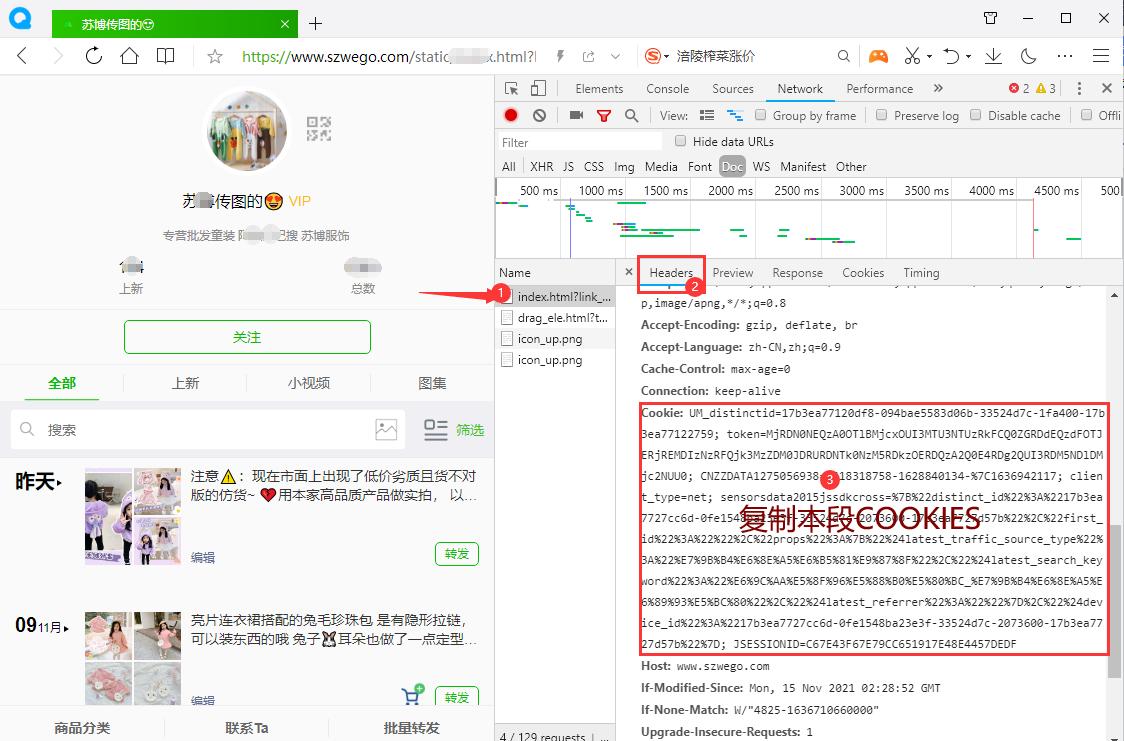Tick the Hide data URLs checkbox
Viewport: 1124px width, 741px height.
(681, 141)
